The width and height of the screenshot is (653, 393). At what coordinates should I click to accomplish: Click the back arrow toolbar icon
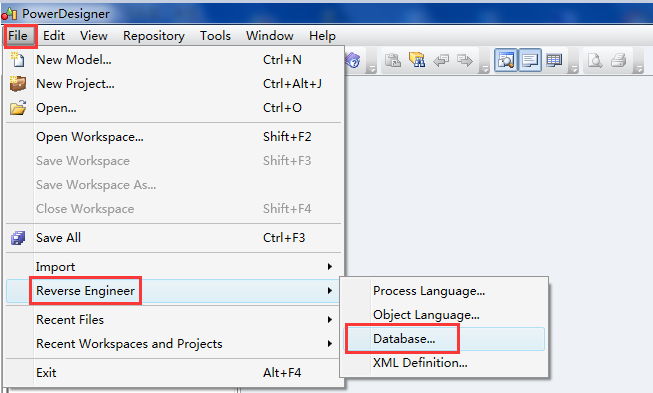[x=441, y=61]
